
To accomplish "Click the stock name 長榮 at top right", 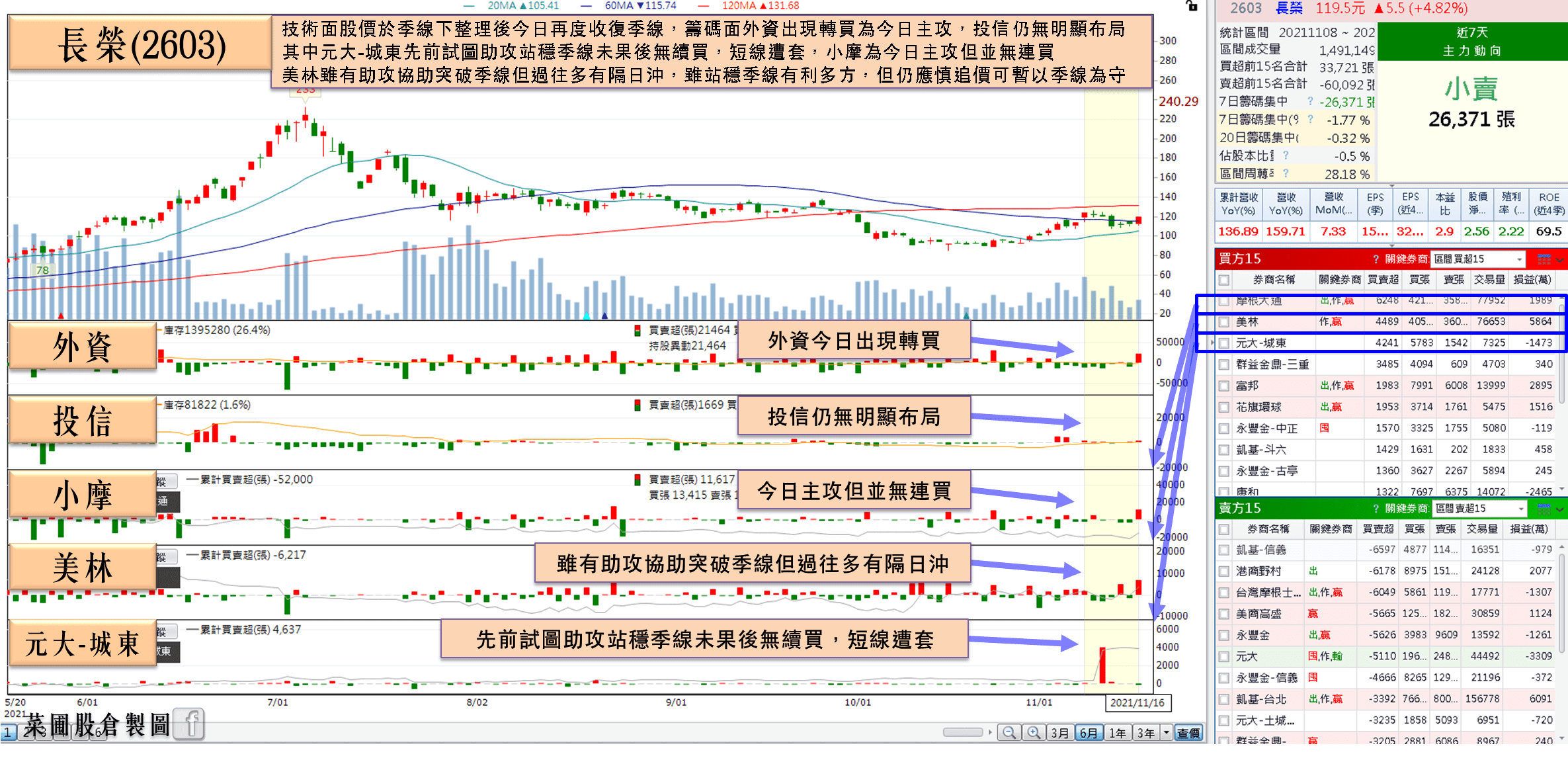I will (x=1289, y=8).
